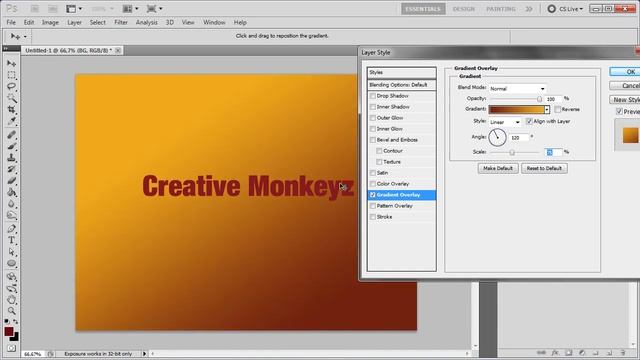The width and height of the screenshot is (640, 360).
Task: Click Reset to Default button
Action: (x=544, y=168)
